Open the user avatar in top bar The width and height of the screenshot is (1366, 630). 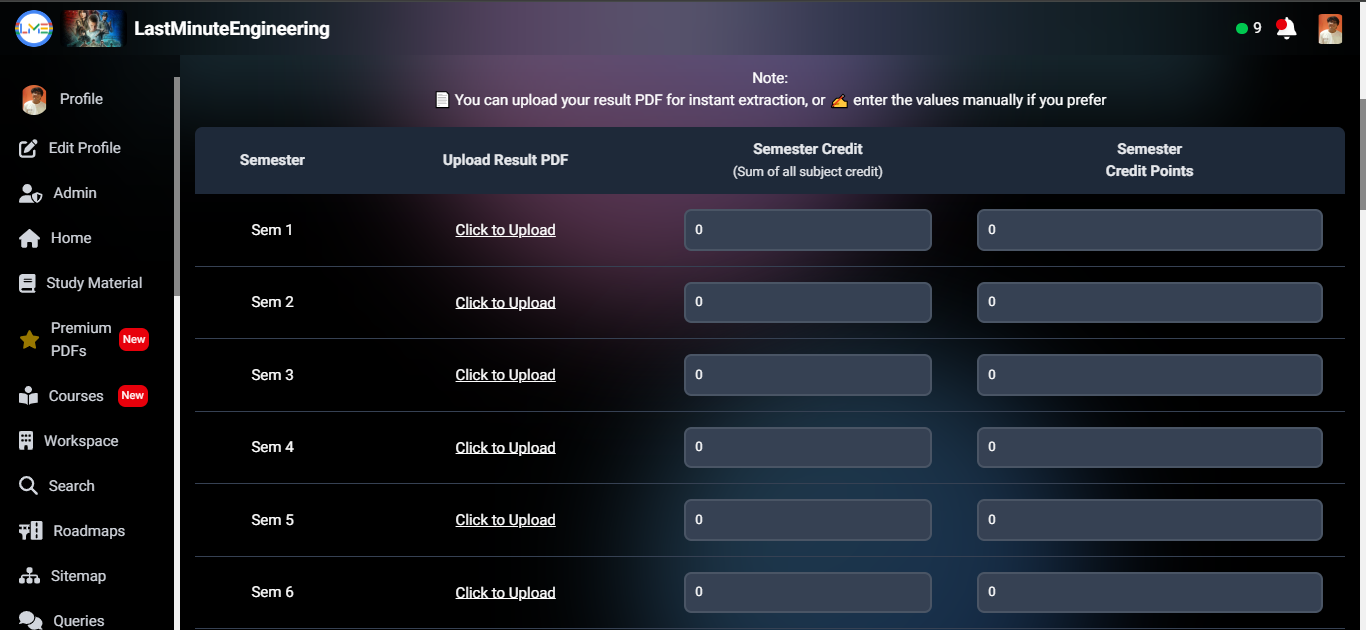point(1330,28)
